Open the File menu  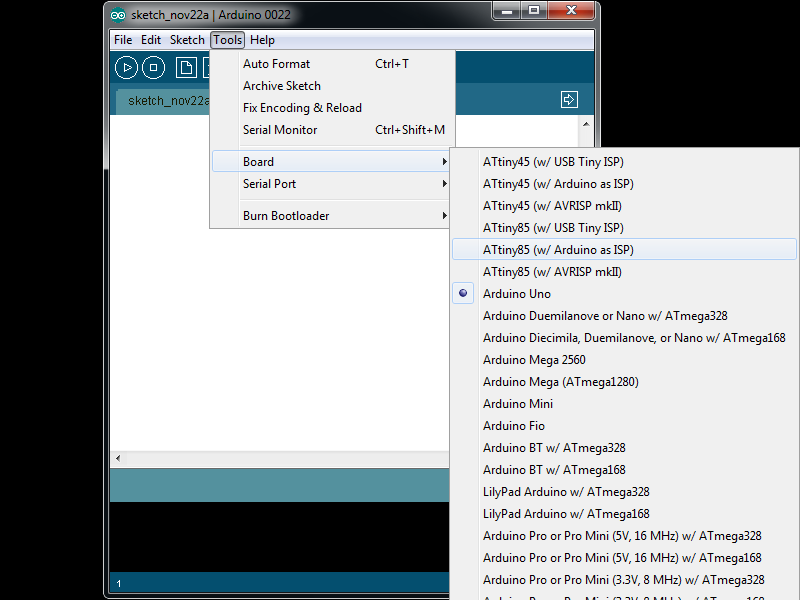click(123, 40)
